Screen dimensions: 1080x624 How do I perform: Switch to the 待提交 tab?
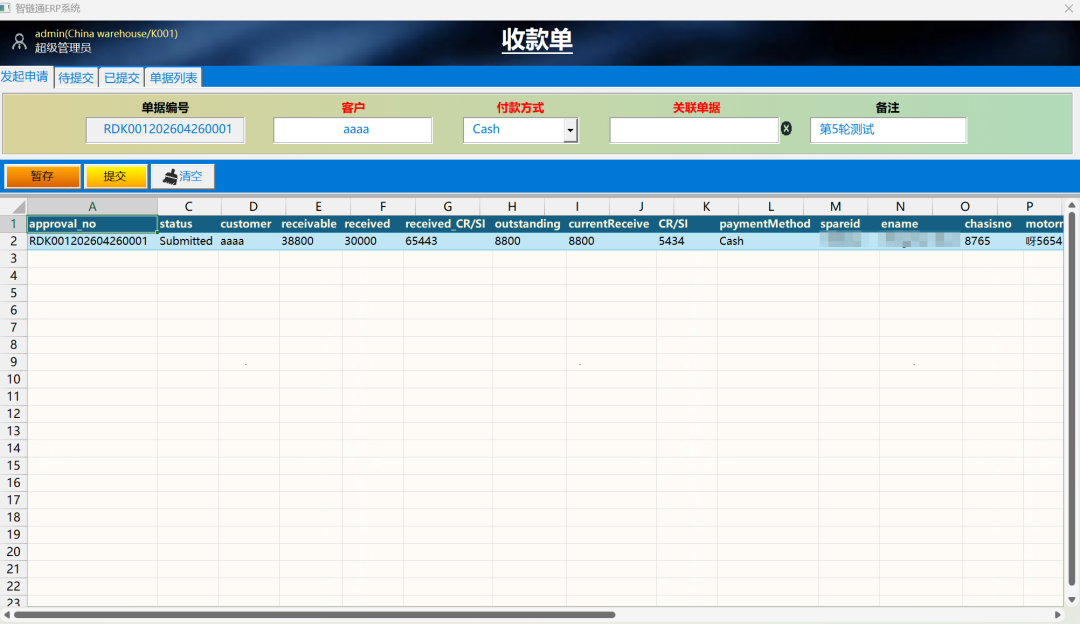coord(76,78)
